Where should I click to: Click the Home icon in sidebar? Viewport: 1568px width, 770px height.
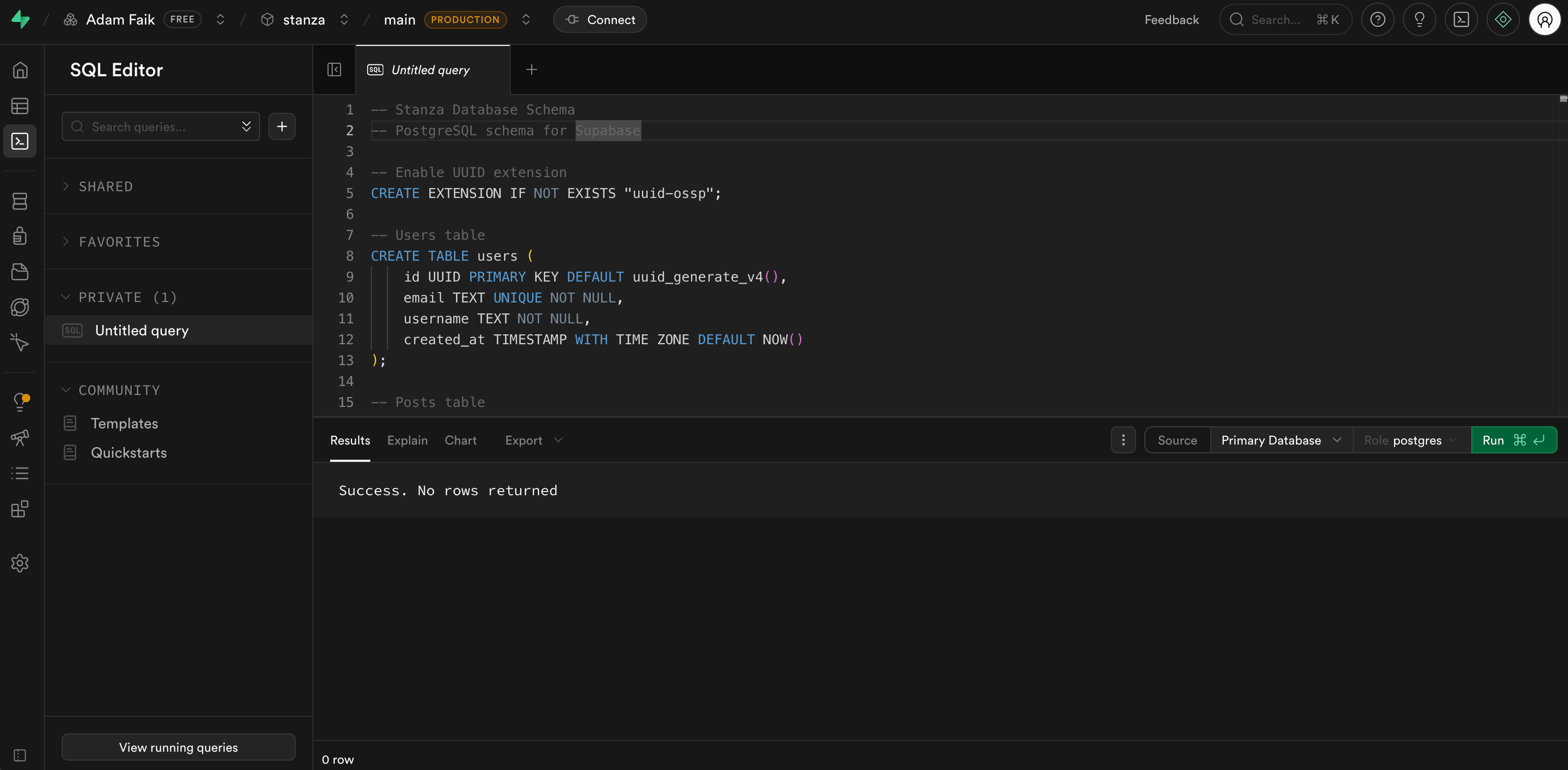[x=19, y=70]
